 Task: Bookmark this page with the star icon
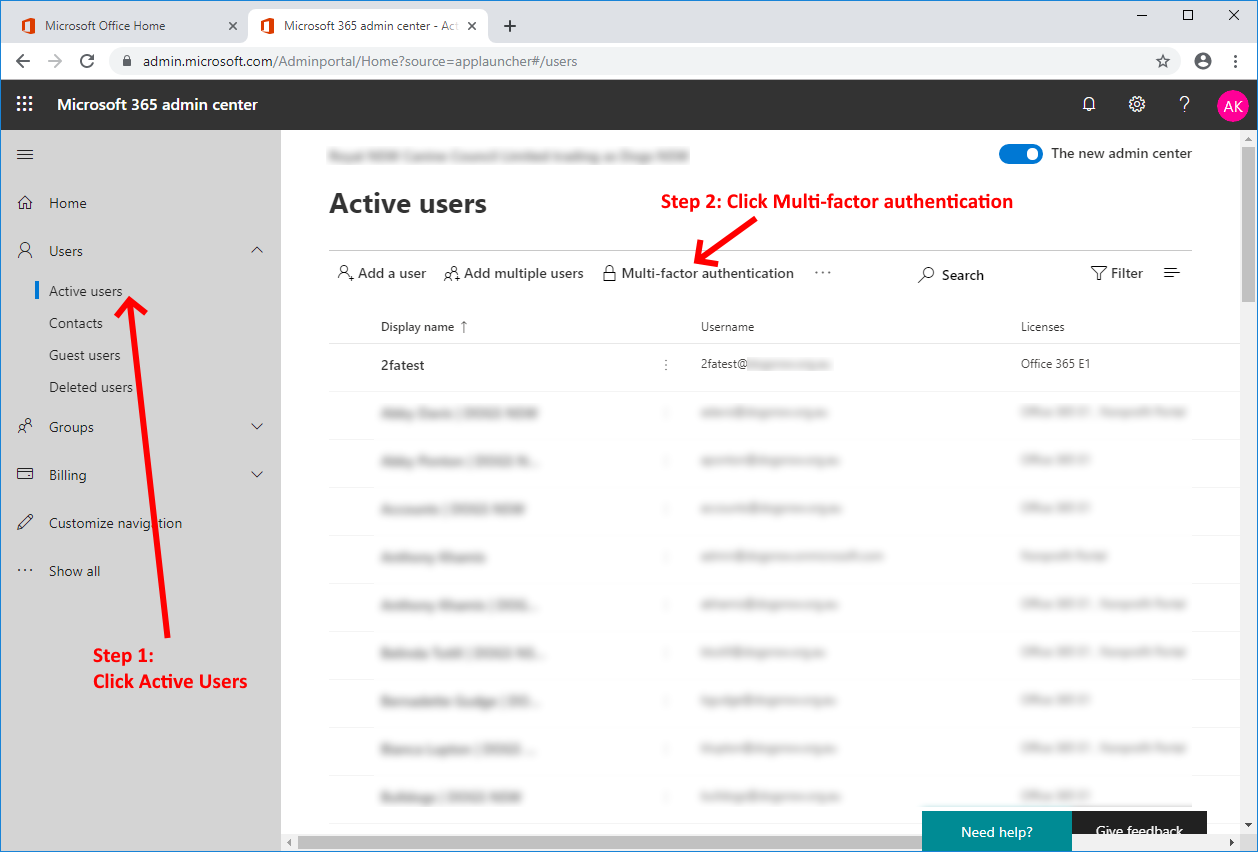pyautogui.click(x=1163, y=61)
